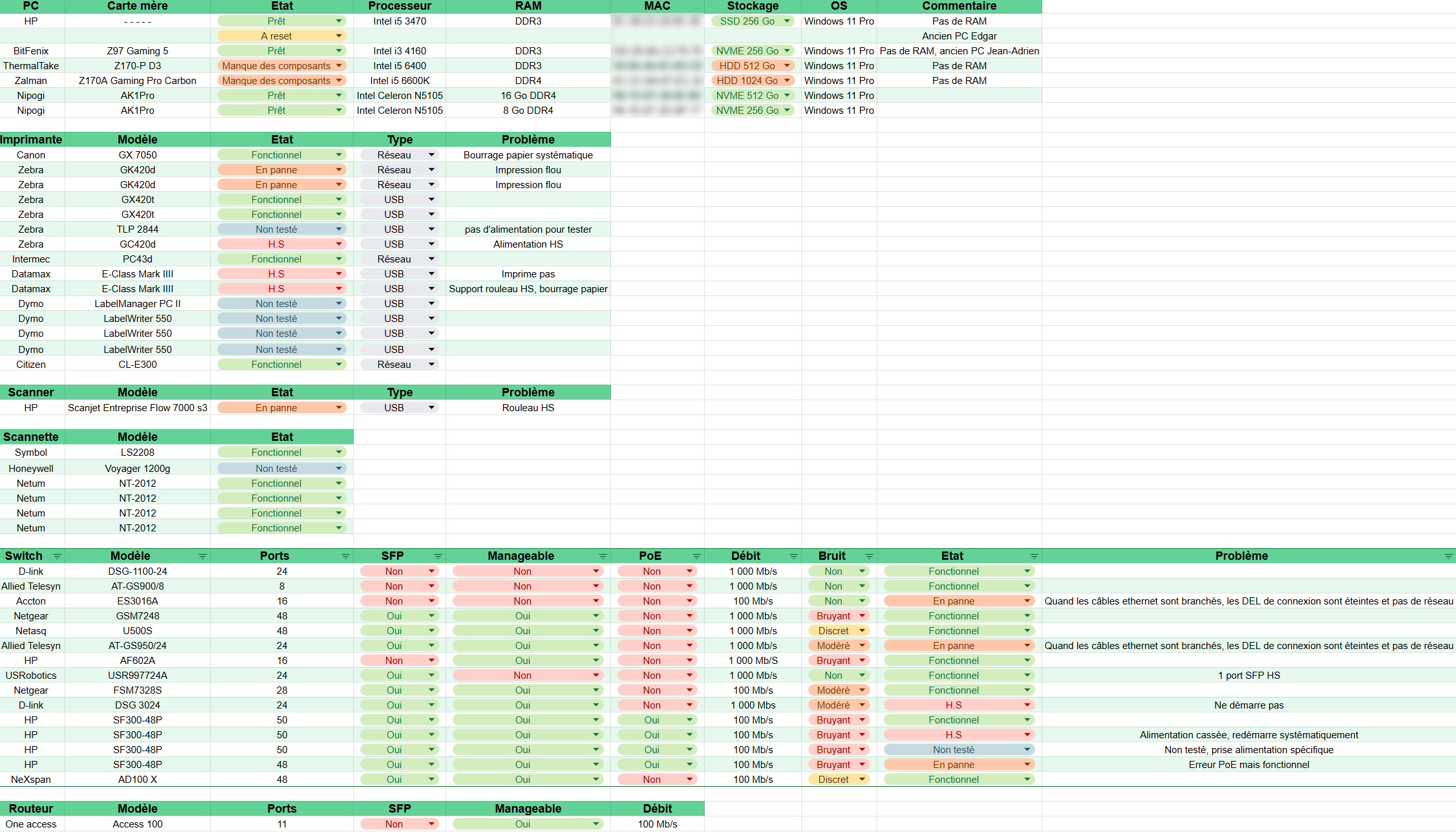Viewport: 1456px width, 832px height.
Task: Open Modèle filter icon in Switch table
Action: click(x=203, y=557)
